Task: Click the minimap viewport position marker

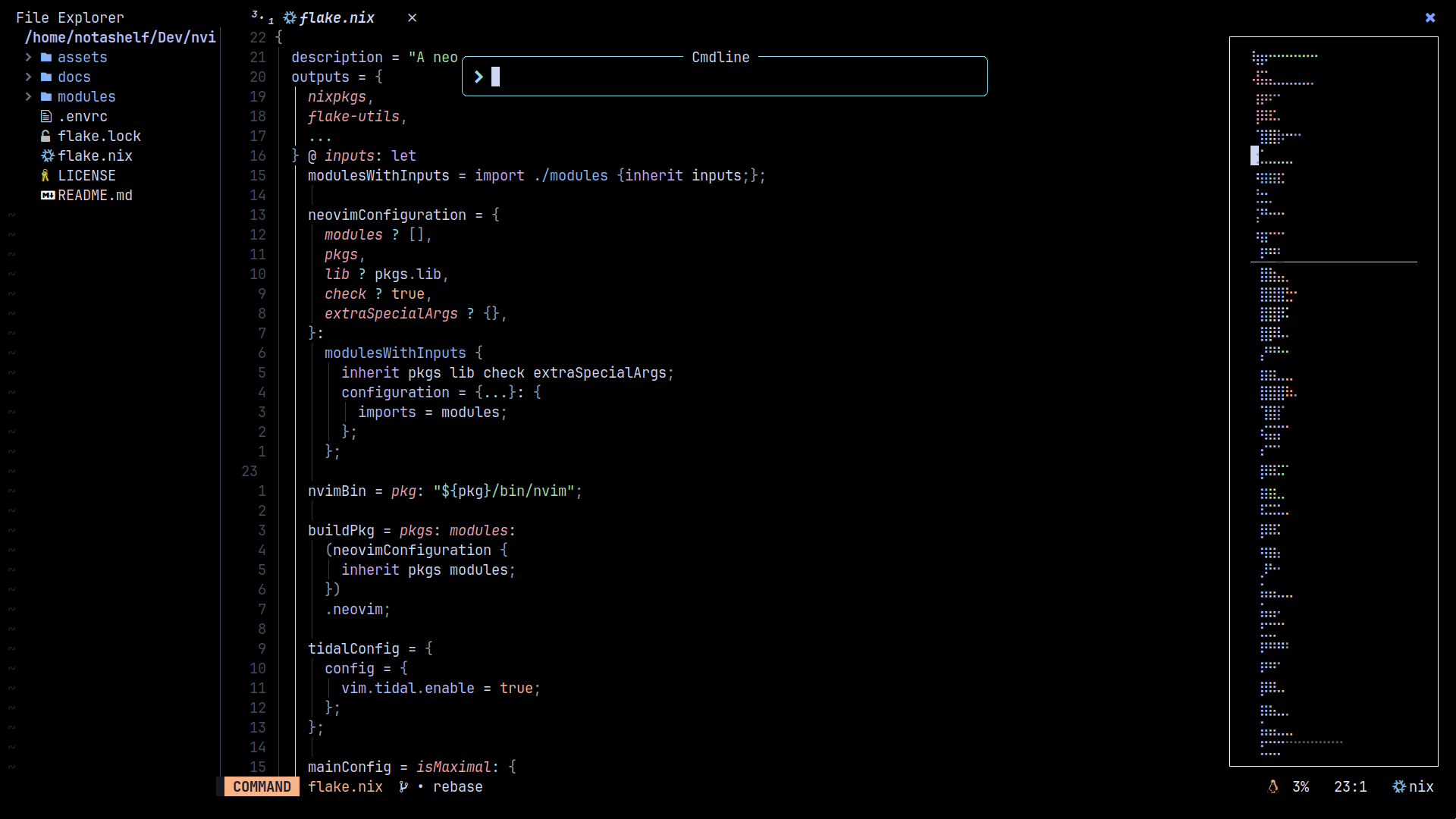Action: point(1254,155)
